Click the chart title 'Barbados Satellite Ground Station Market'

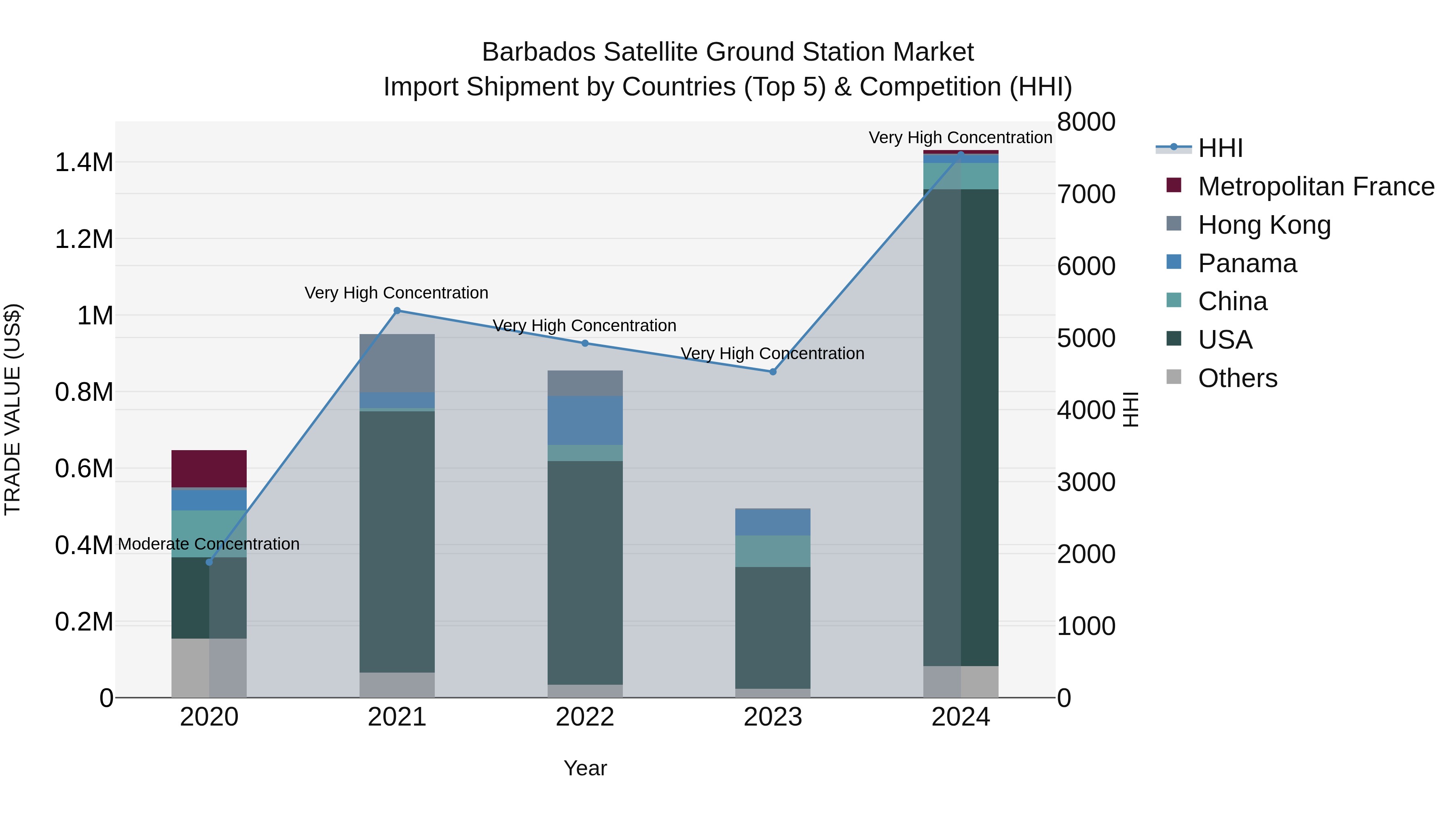click(728, 52)
